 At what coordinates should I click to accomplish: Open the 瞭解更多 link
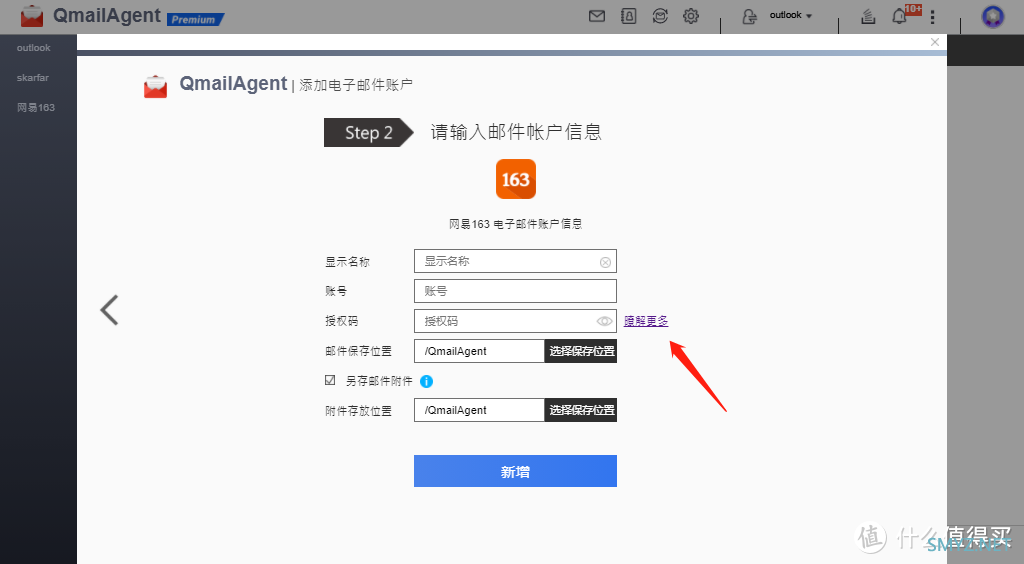pos(646,321)
